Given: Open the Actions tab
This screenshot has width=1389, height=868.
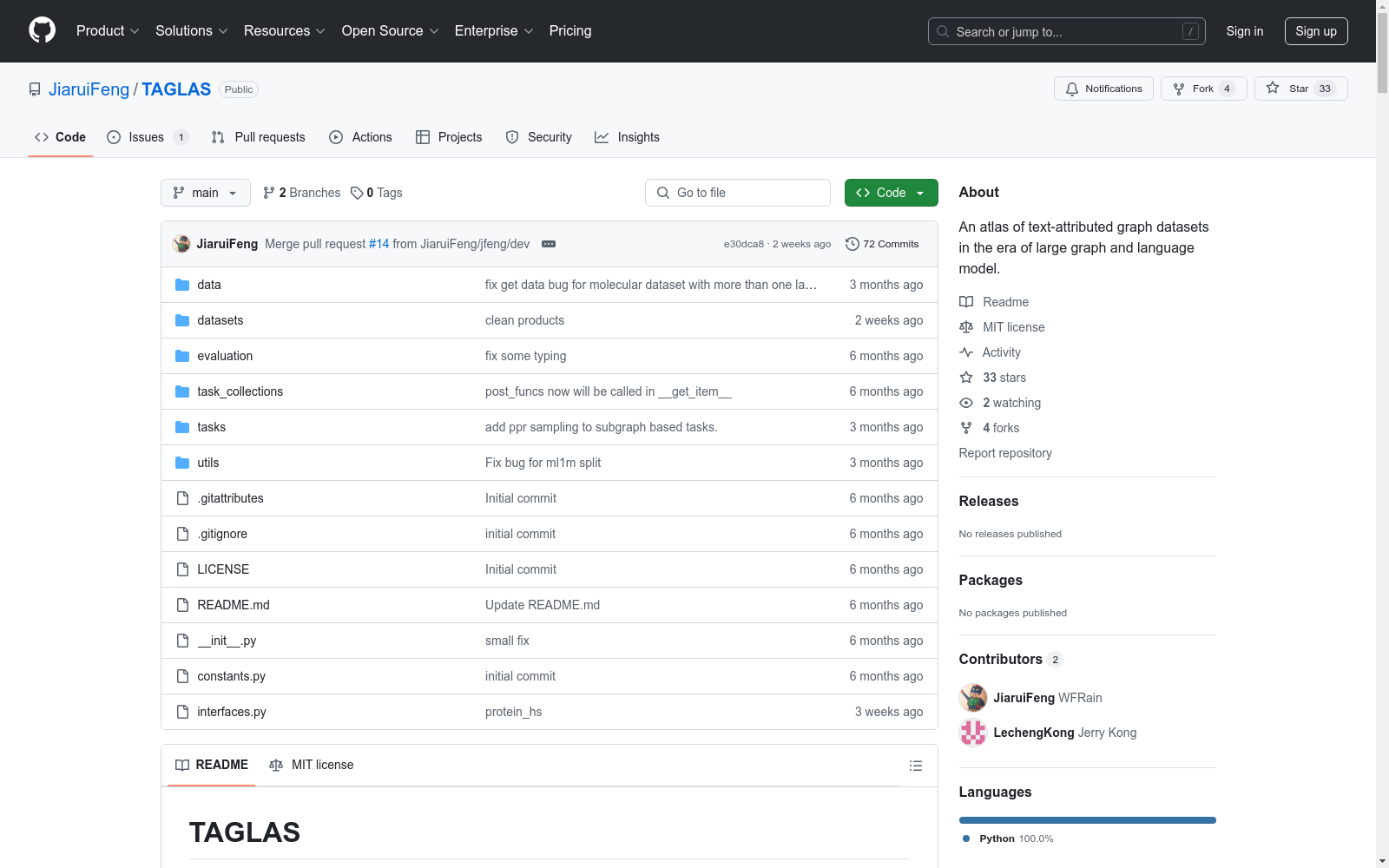Looking at the screenshot, I should pyautogui.click(x=361, y=137).
